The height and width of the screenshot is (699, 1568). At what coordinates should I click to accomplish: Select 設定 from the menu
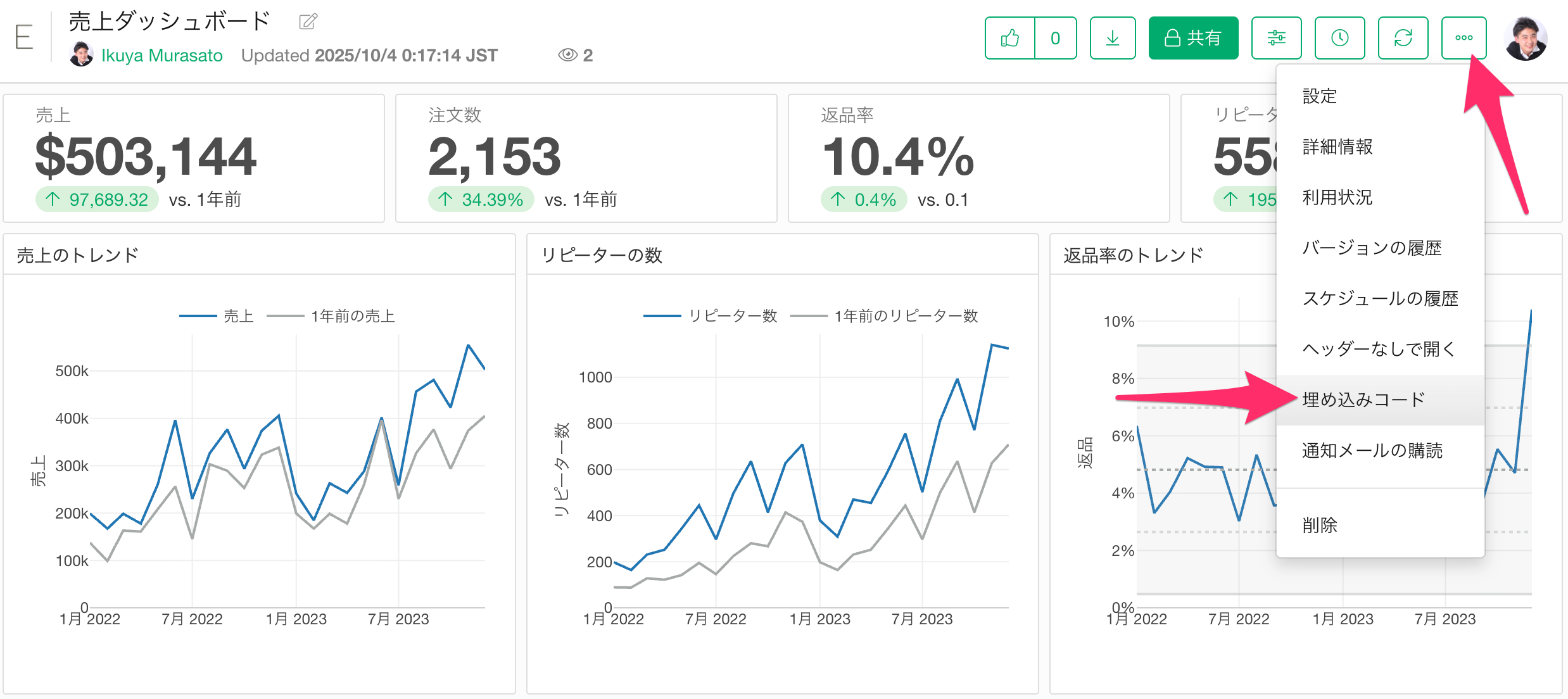[x=1320, y=96]
